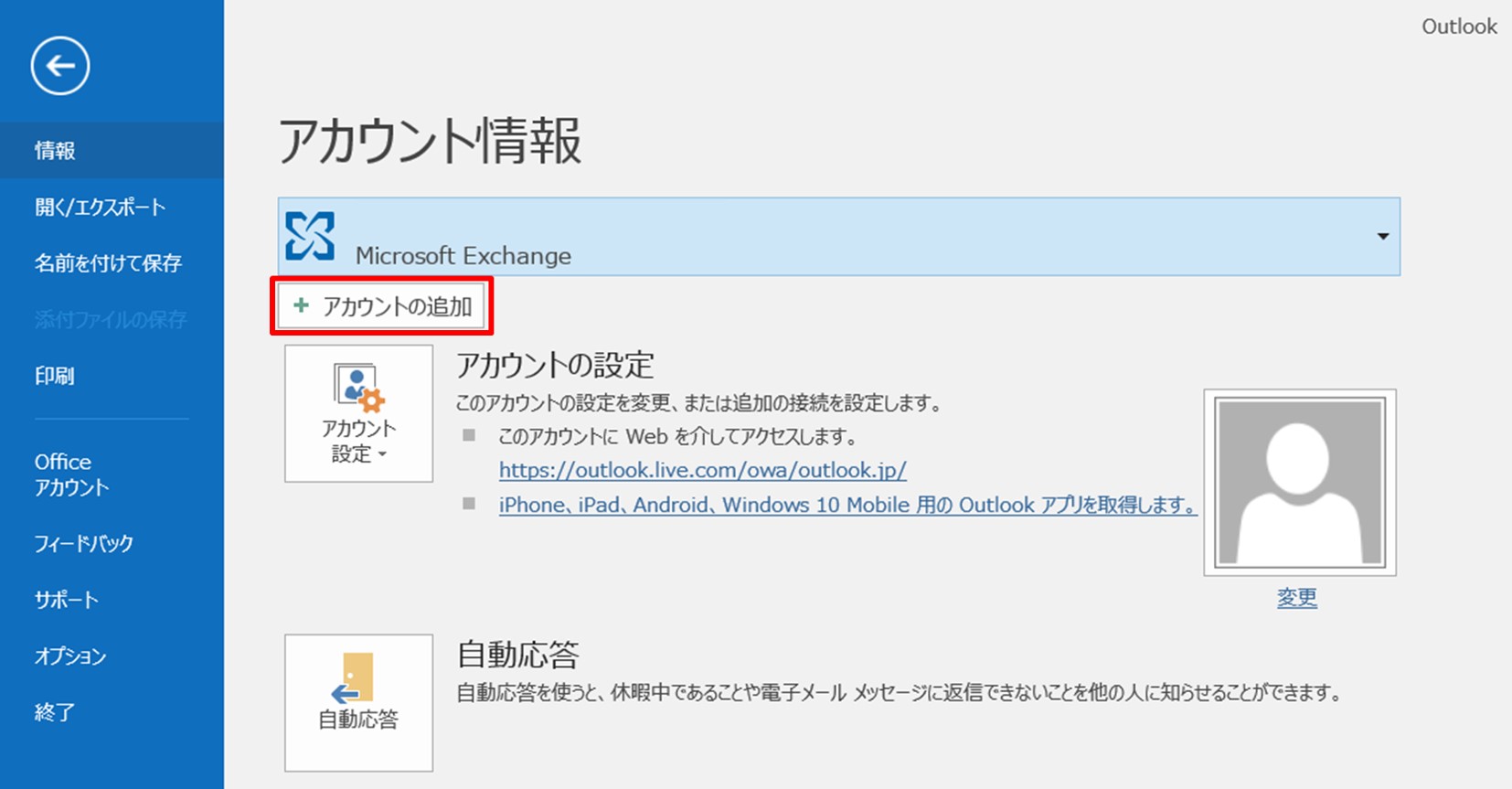Click the Outlook title text
This screenshot has height=789, width=1512.
[x=1459, y=27]
